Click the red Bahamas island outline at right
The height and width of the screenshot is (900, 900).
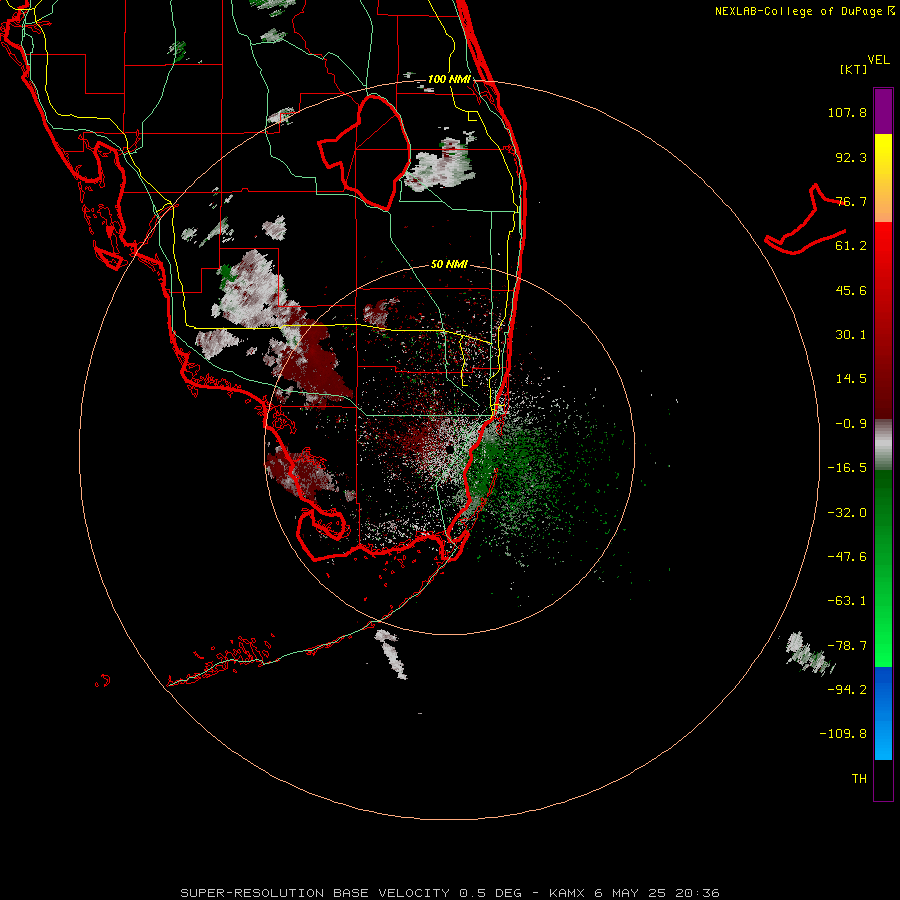805,220
